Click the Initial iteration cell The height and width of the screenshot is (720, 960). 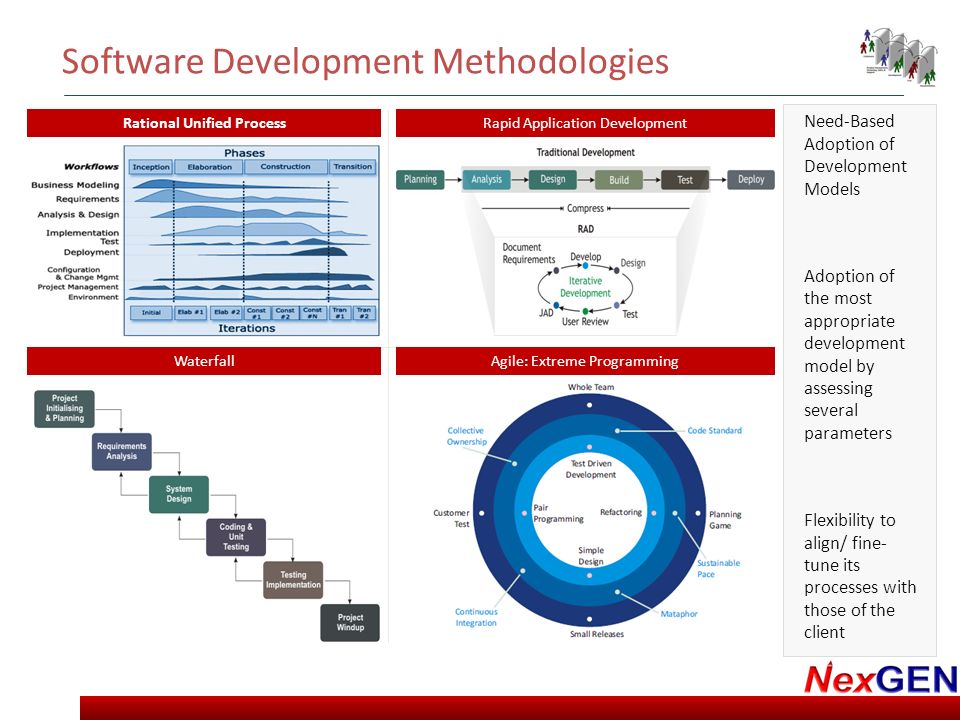coord(151,312)
